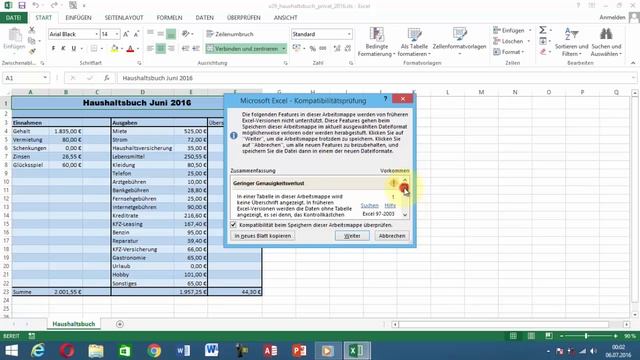The width and height of the screenshot is (640, 360).
Task: Decrease font size with small A icon
Action: pyautogui.click(x=136, y=34)
